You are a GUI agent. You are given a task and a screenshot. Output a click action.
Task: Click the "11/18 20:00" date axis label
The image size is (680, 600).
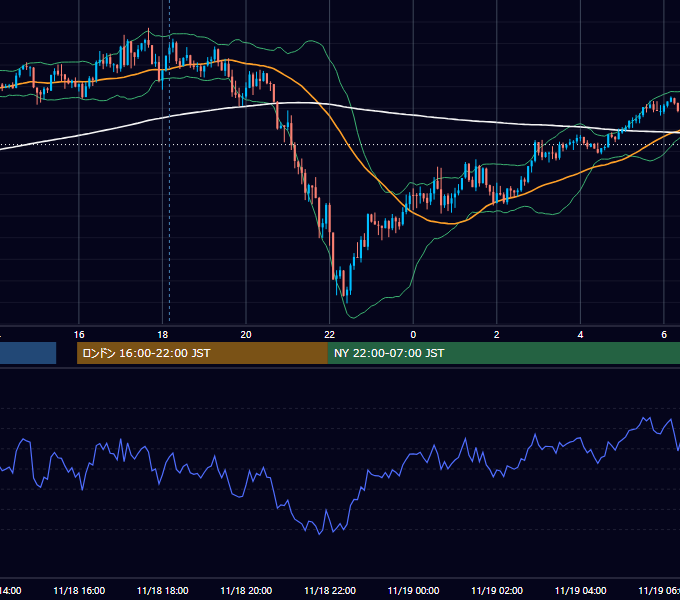246,590
